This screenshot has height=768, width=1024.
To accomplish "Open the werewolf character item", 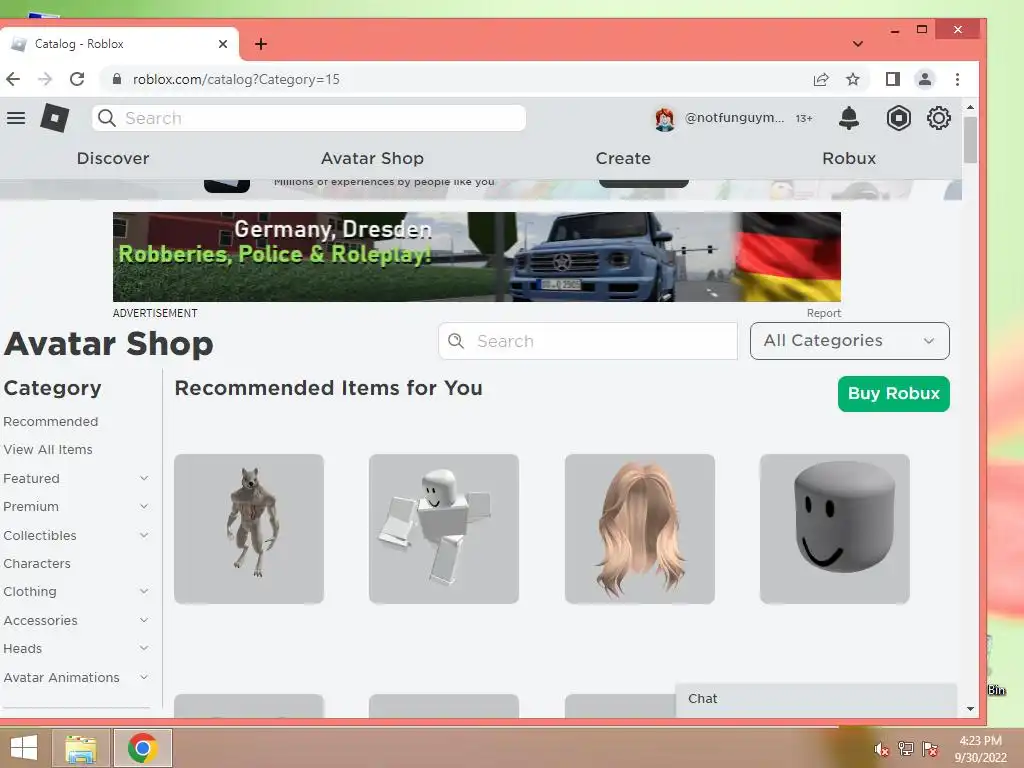I will [x=249, y=528].
